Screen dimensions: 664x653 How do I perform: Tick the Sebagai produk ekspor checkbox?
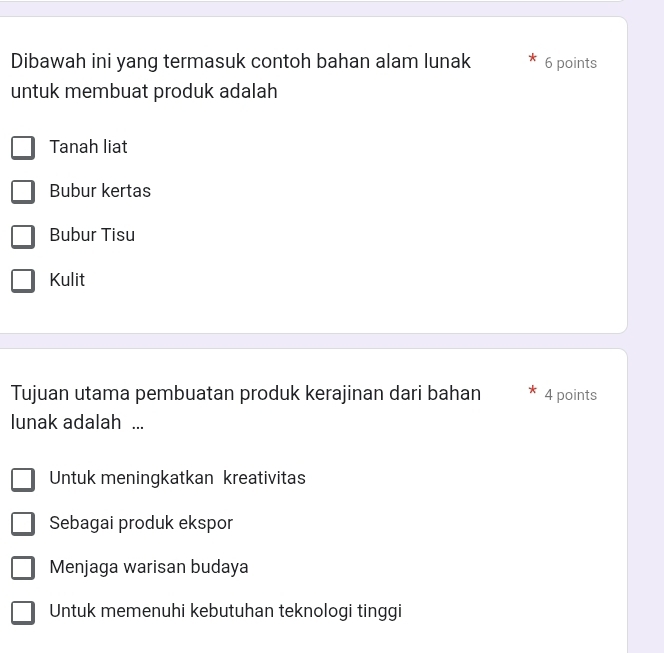pyautogui.click(x=23, y=524)
